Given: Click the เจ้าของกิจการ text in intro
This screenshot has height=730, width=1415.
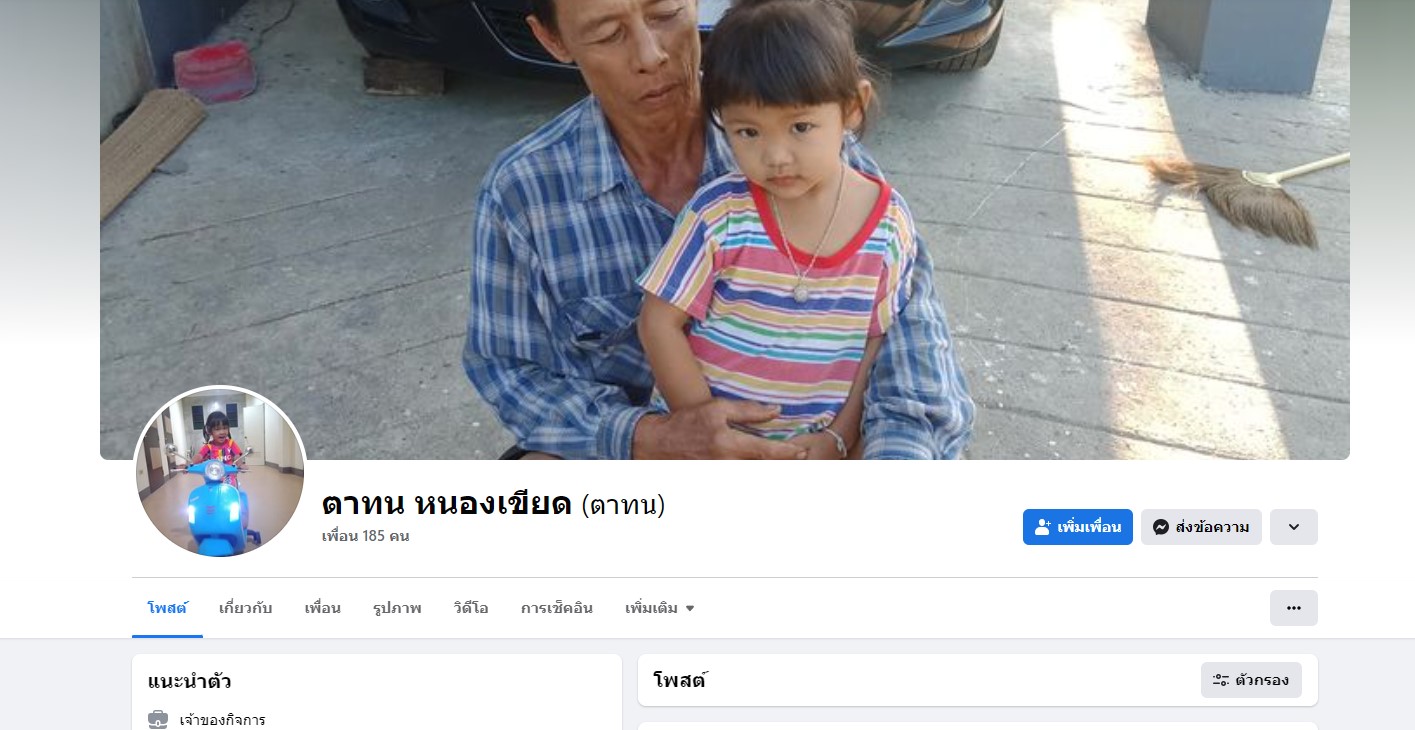Looking at the screenshot, I should click(x=223, y=720).
